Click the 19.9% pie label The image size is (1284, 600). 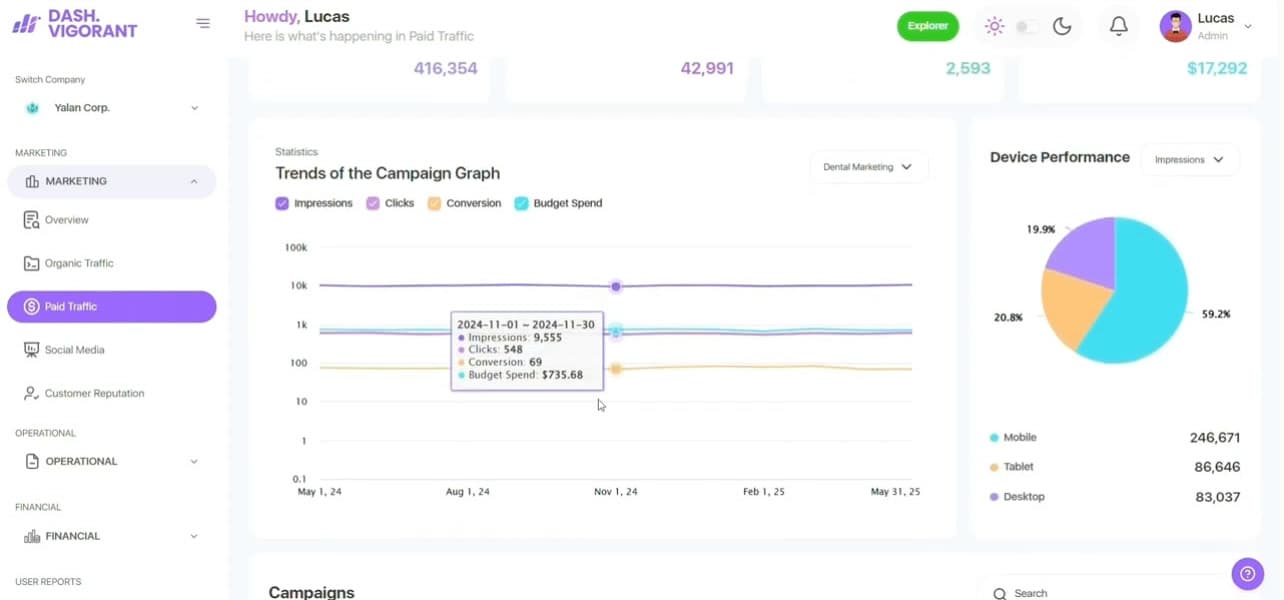[1040, 229]
